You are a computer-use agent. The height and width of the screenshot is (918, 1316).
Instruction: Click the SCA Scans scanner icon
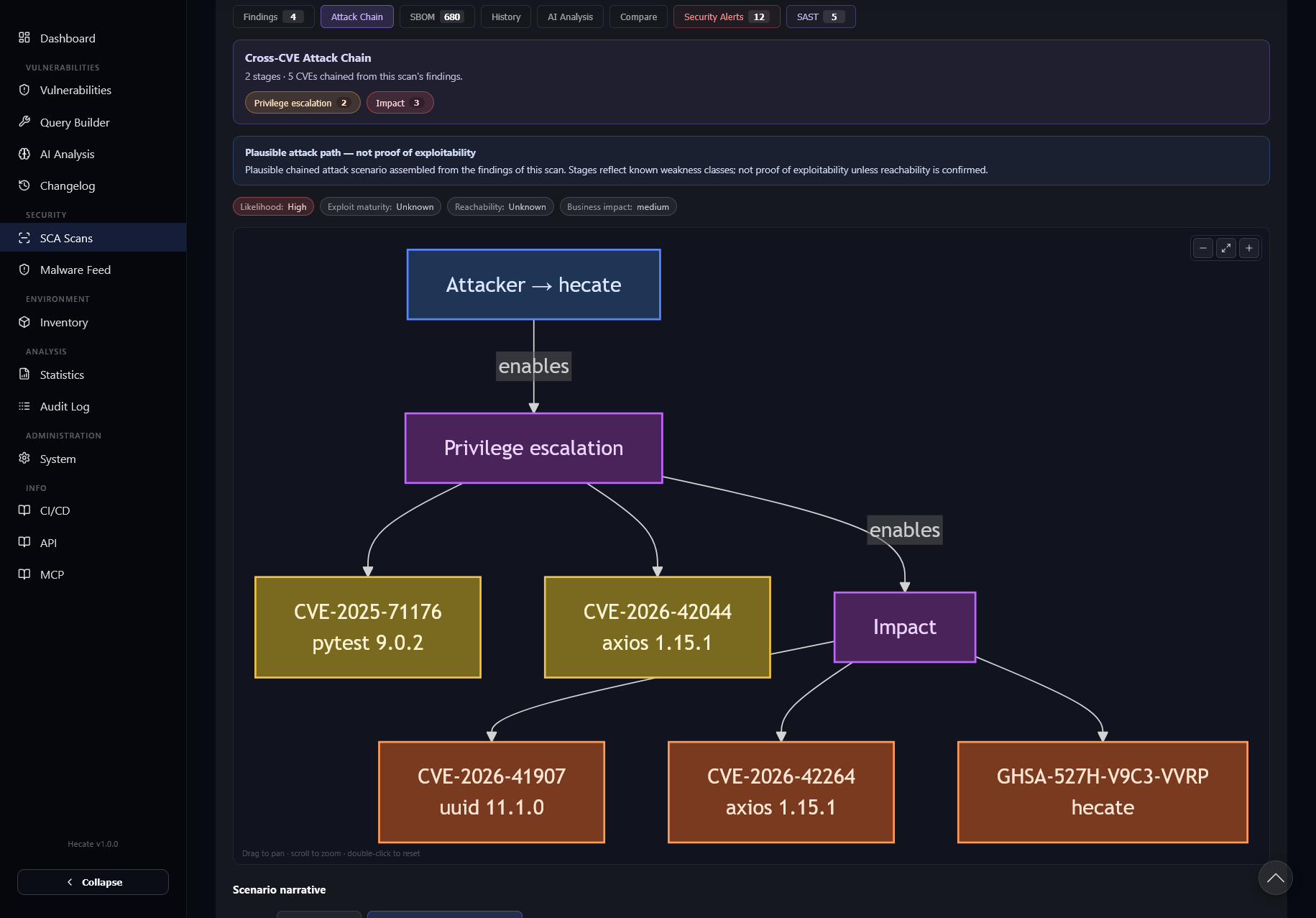(x=24, y=238)
